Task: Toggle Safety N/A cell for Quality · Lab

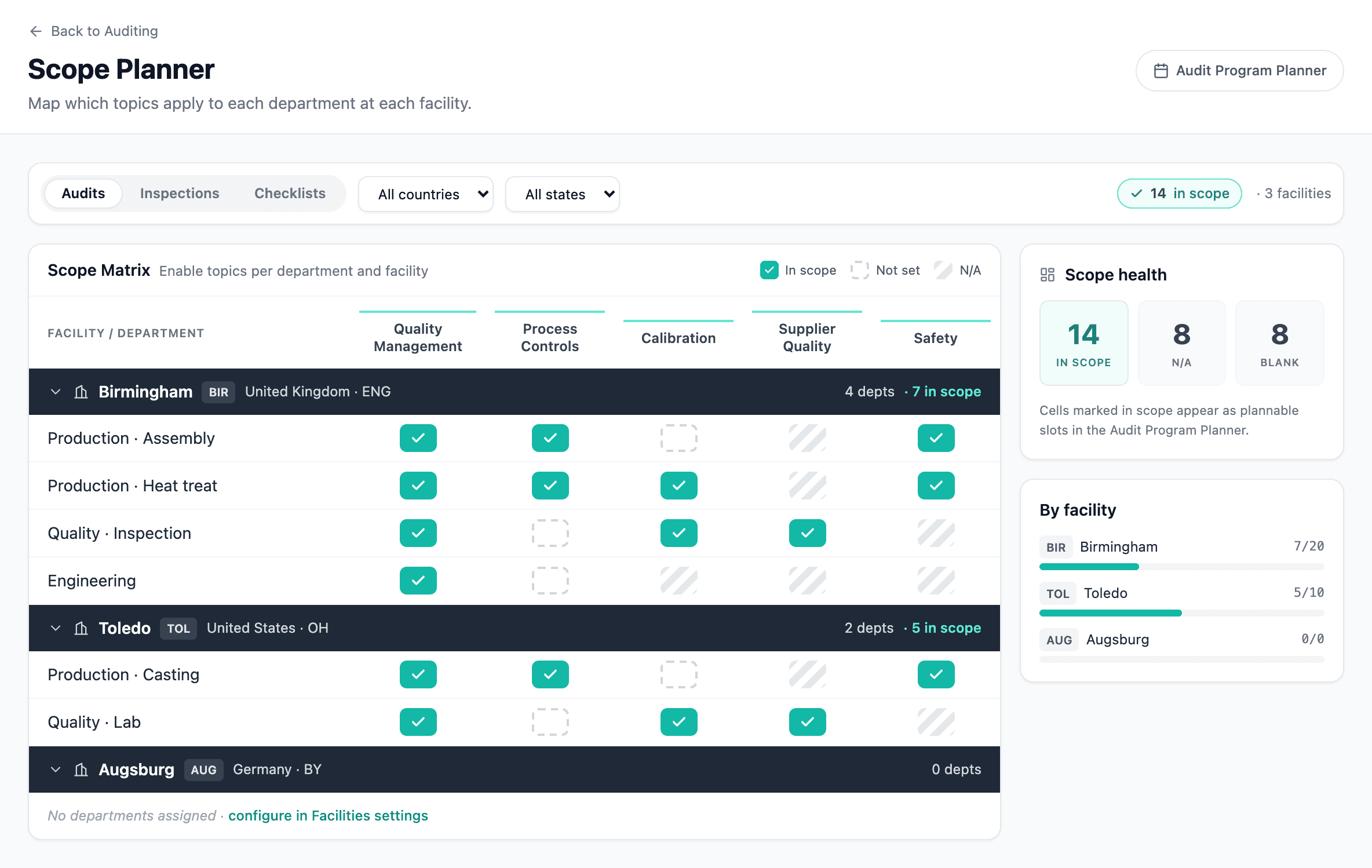Action: point(936,722)
